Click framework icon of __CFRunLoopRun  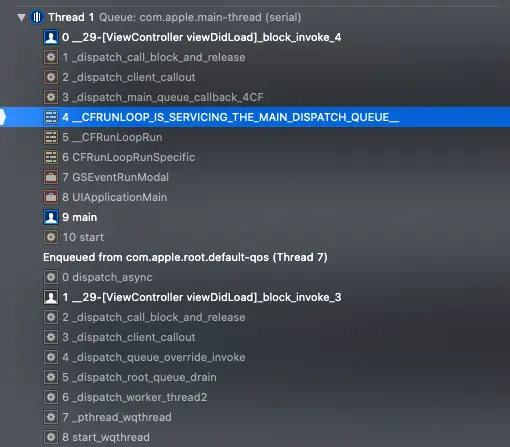(51, 137)
